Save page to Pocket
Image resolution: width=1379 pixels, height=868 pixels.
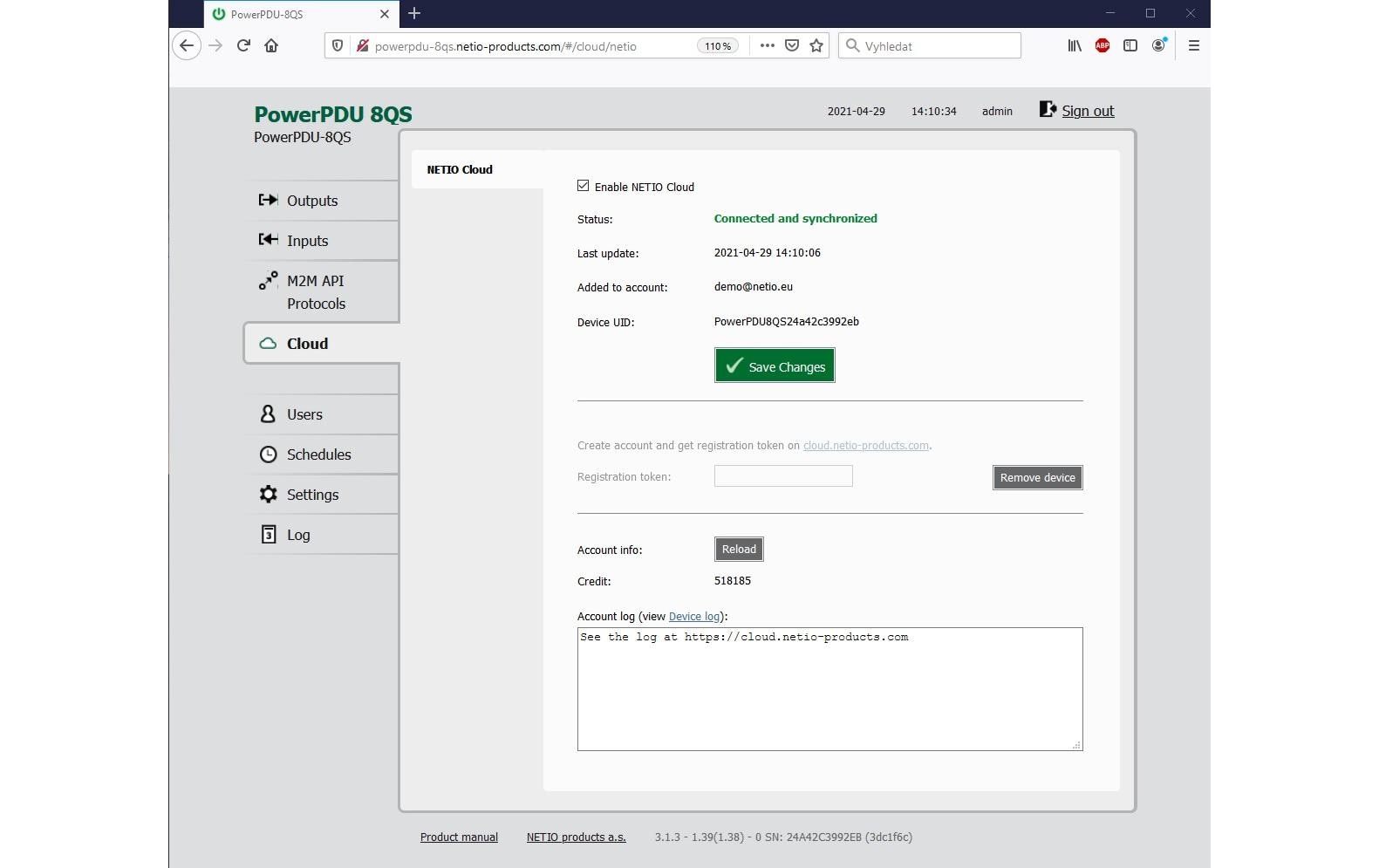point(792,45)
